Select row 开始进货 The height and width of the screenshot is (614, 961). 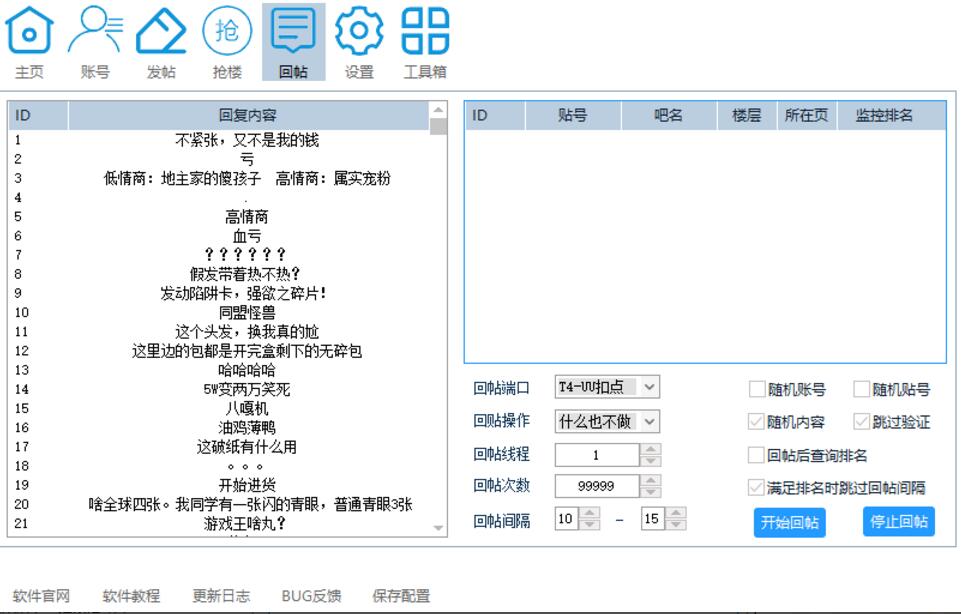(x=219, y=485)
